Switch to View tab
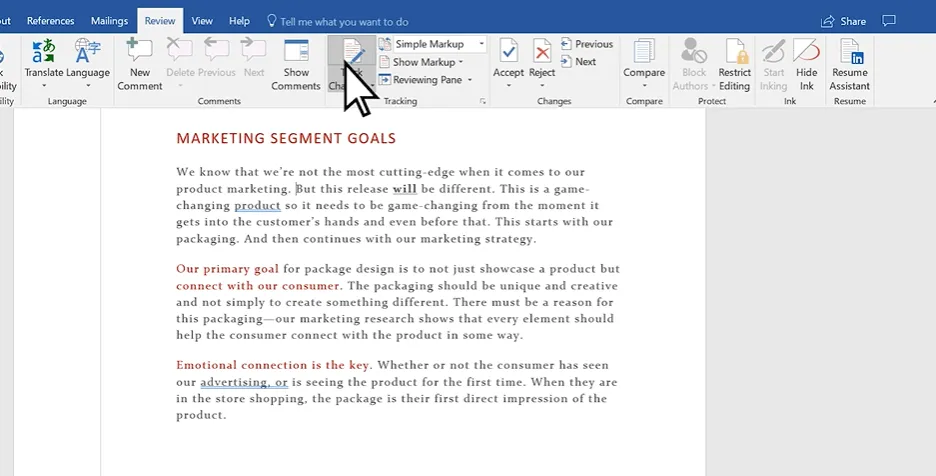Viewport: 936px width, 476px height. (202, 21)
